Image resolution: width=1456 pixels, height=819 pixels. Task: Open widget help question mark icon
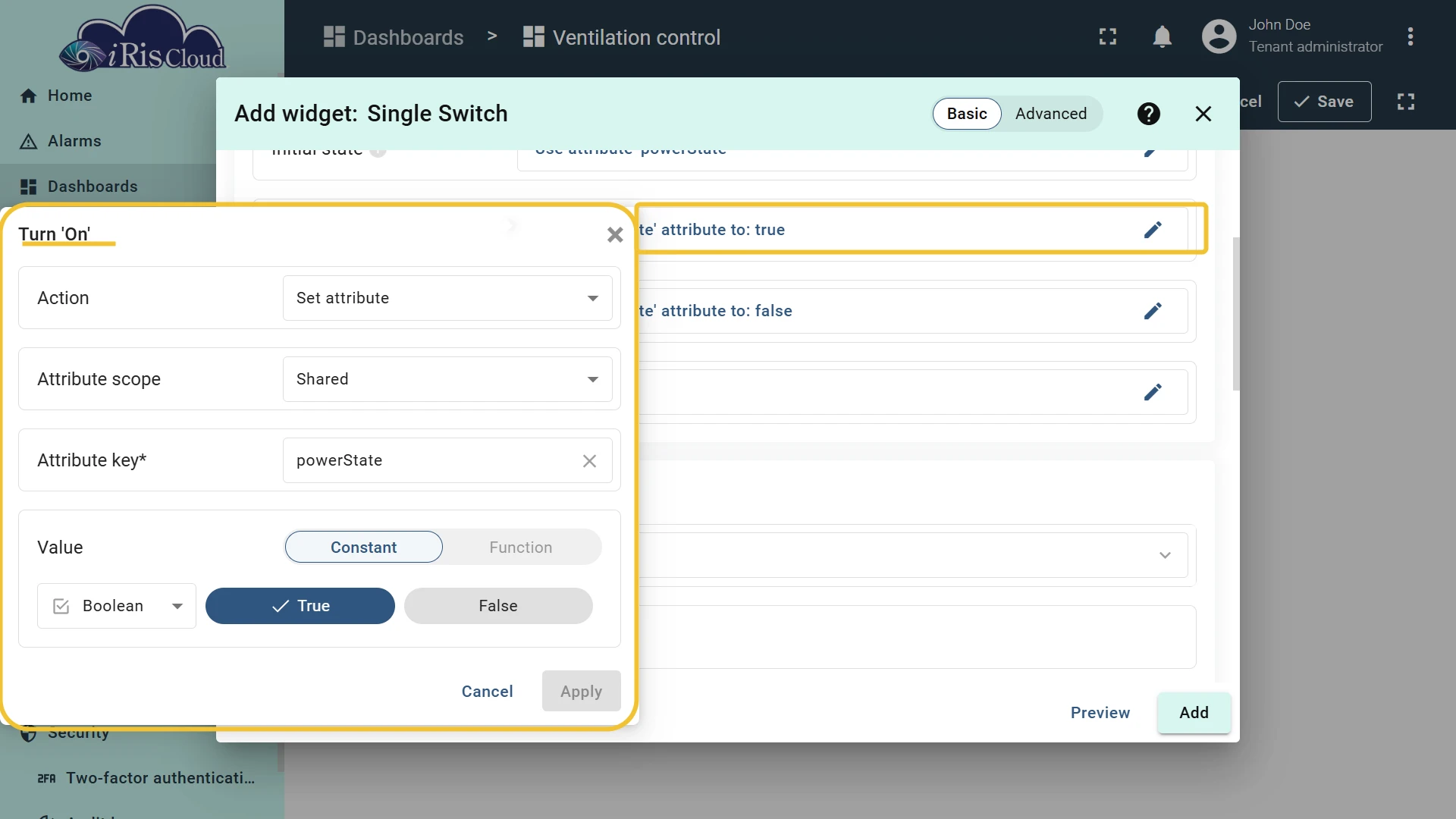(1148, 114)
